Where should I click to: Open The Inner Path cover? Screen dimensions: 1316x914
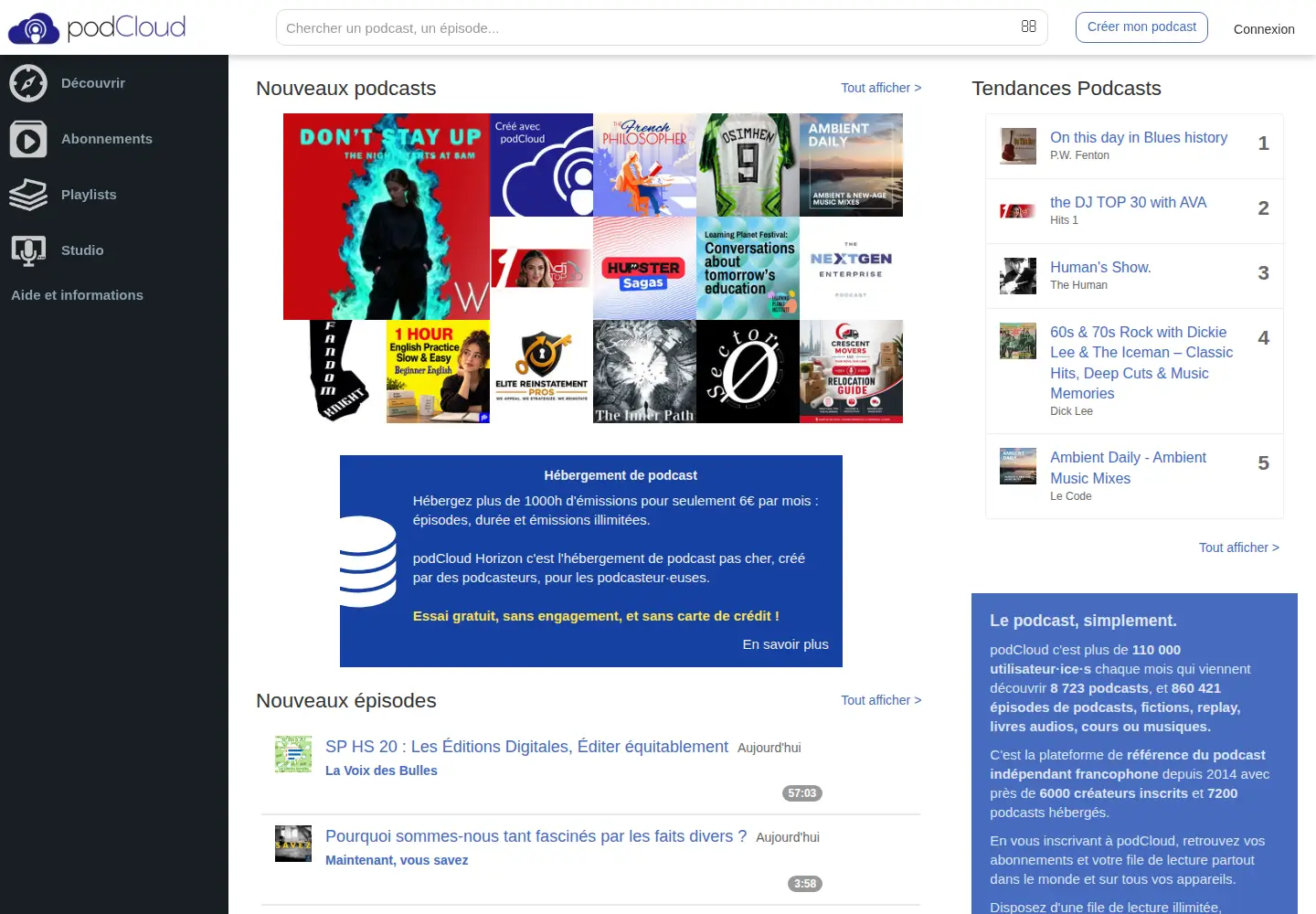pos(644,371)
